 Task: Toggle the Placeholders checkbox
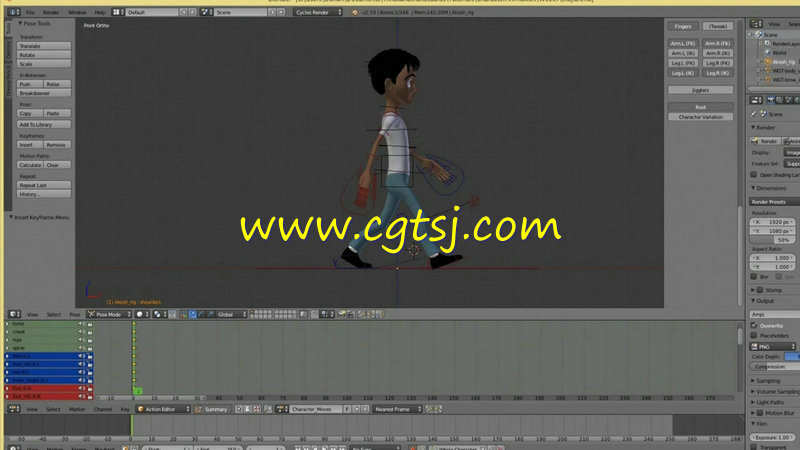[x=754, y=335]
